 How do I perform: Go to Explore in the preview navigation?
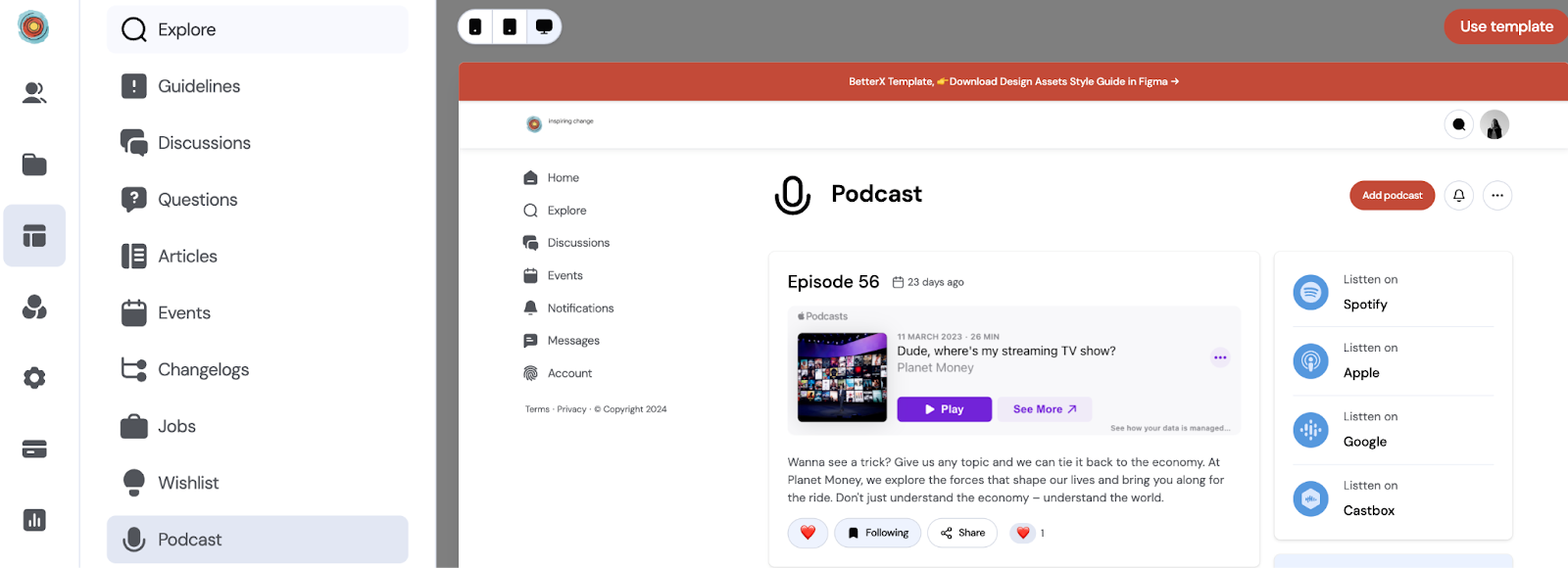(555, 211)
